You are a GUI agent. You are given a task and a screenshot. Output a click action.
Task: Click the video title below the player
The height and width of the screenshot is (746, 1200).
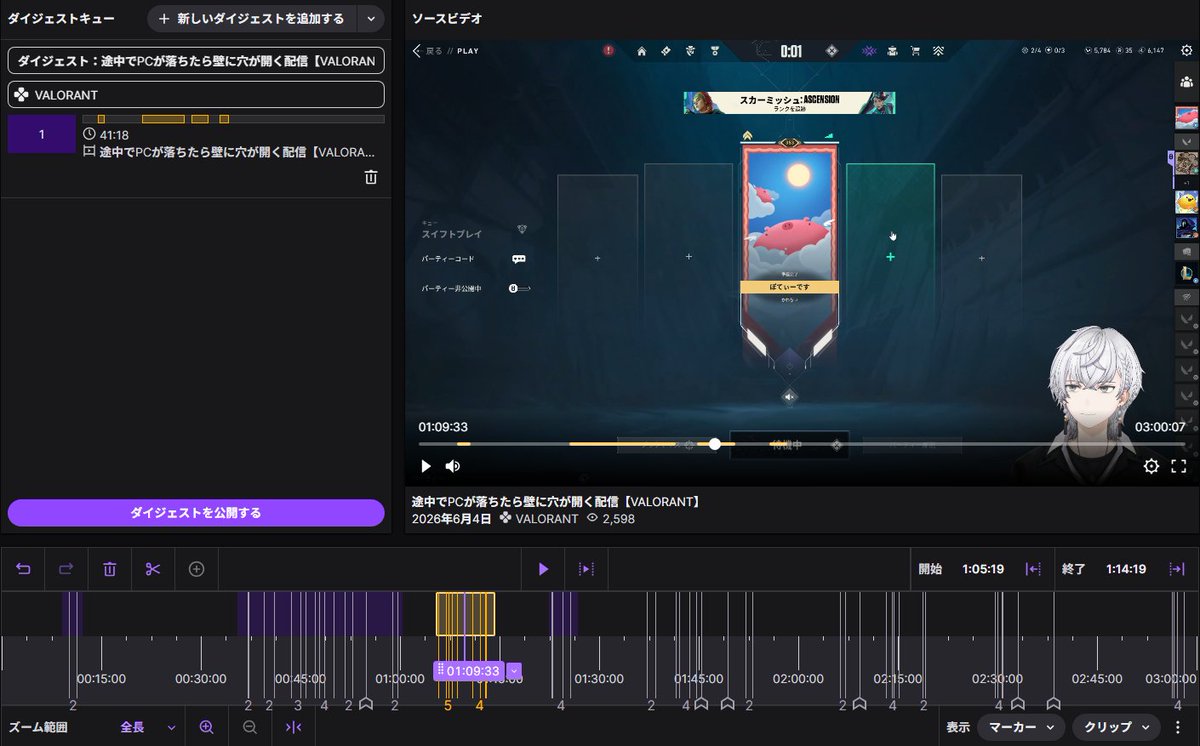(556, 501)
